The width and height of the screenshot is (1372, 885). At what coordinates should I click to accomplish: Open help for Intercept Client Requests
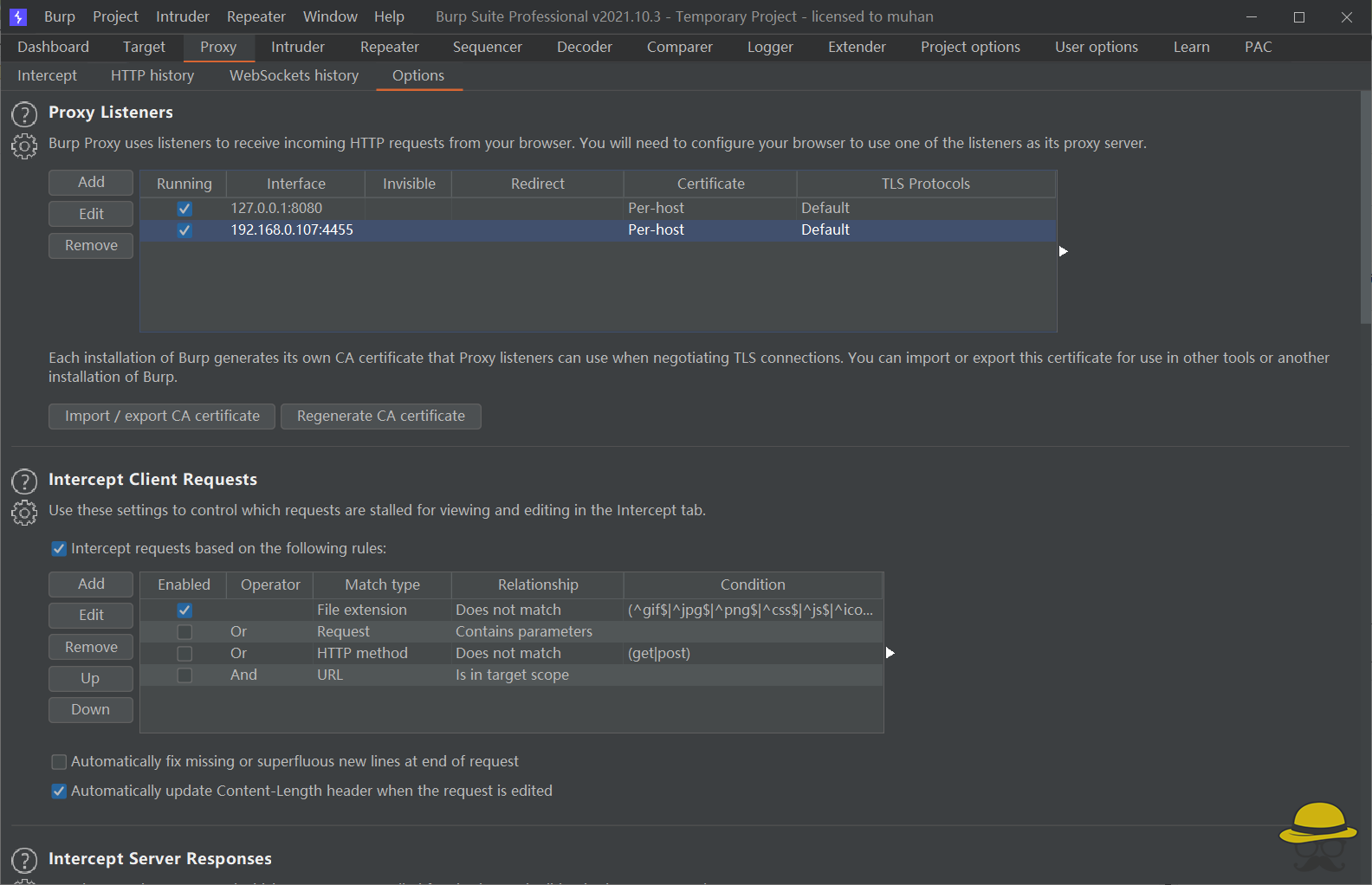pos(24,481)
